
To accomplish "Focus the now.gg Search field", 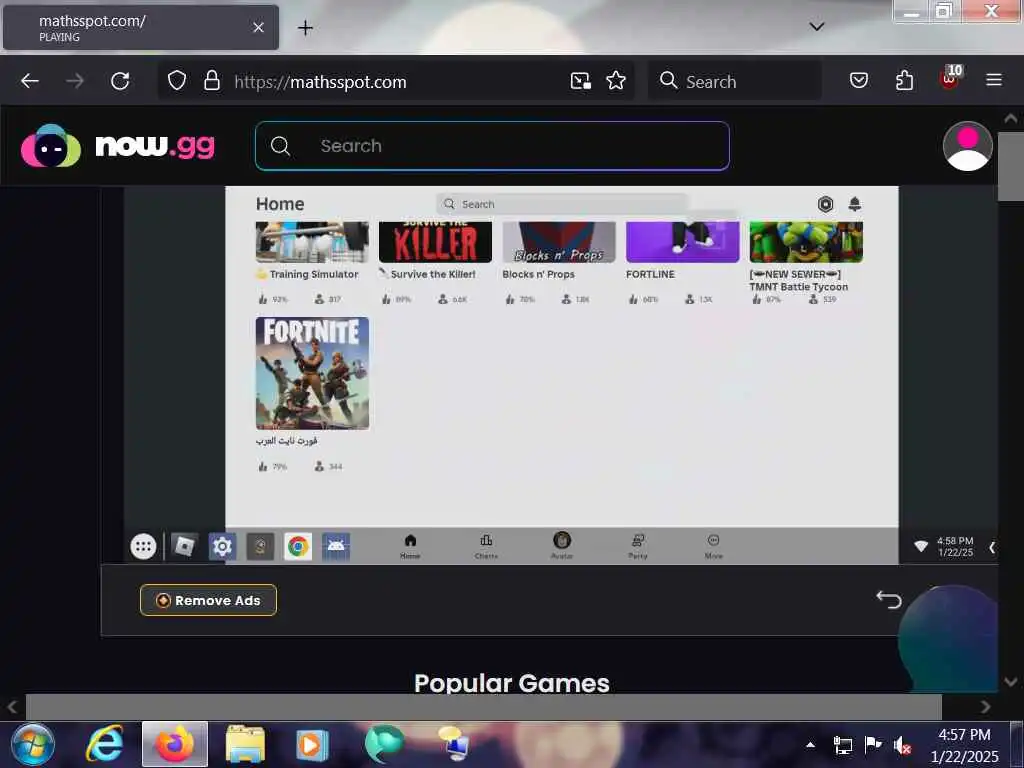I will click(x=492, y=146).
